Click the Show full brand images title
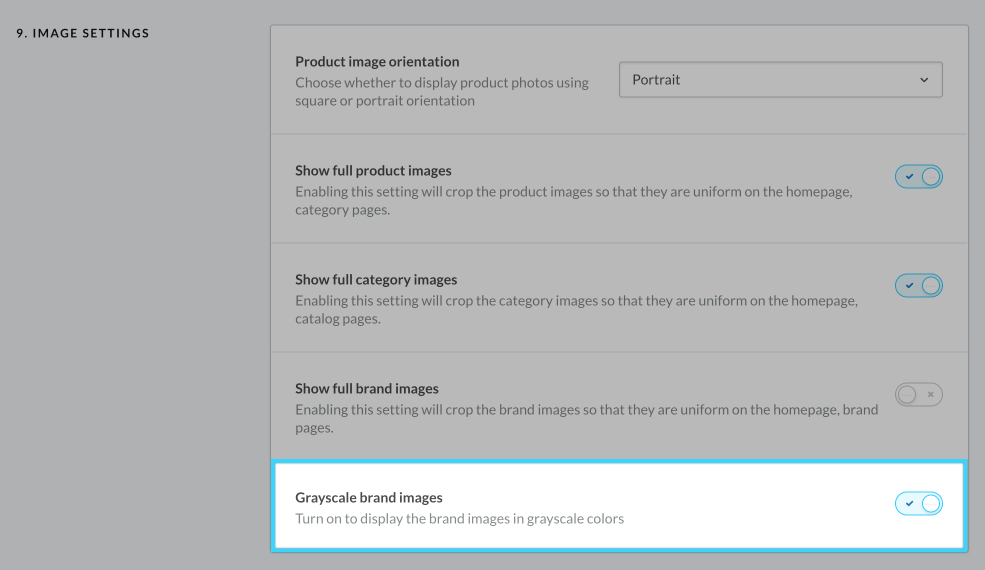985x570 pixels. [367, 388]
